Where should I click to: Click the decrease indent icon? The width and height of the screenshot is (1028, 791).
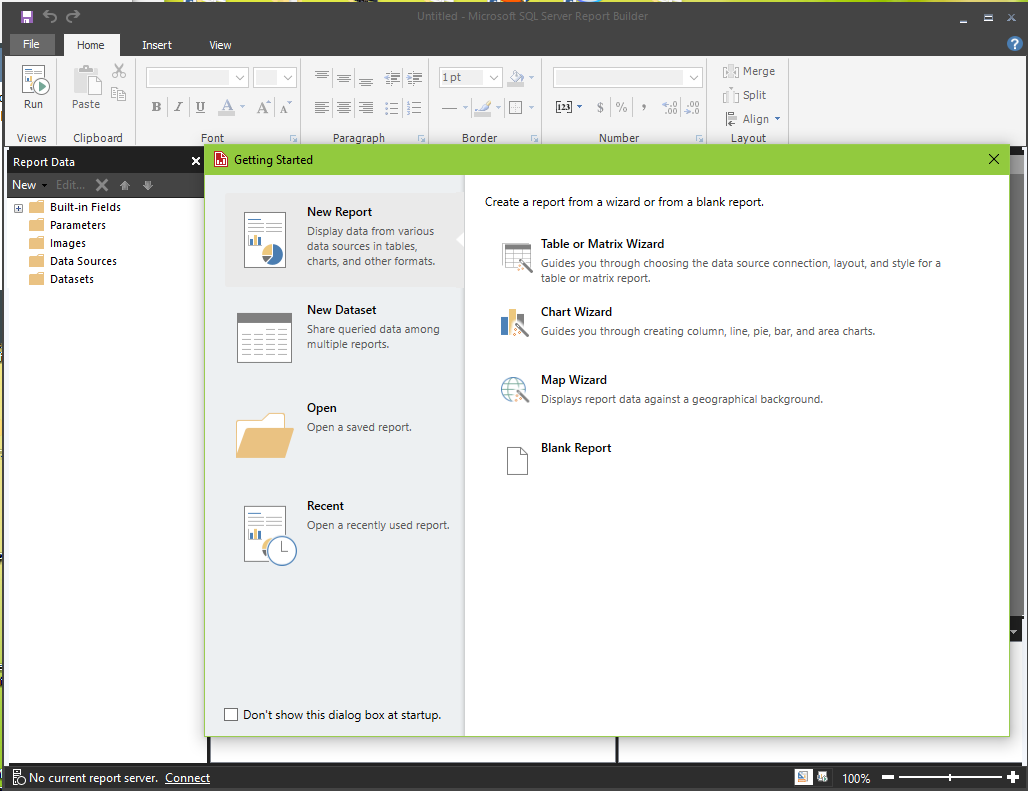point(392,78)
